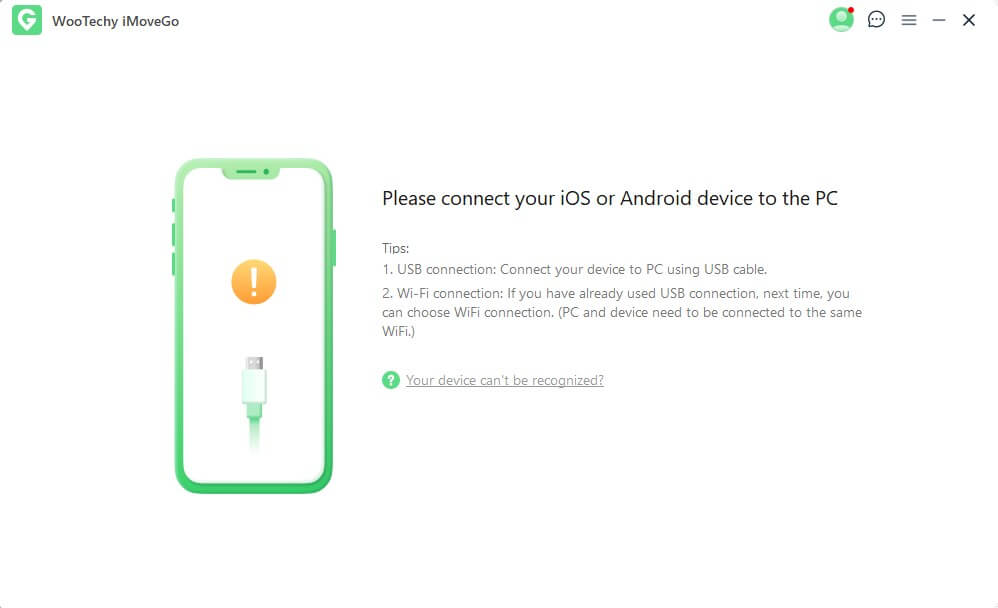Click the WooTechy iMoveGo green logo

[27, 20]
